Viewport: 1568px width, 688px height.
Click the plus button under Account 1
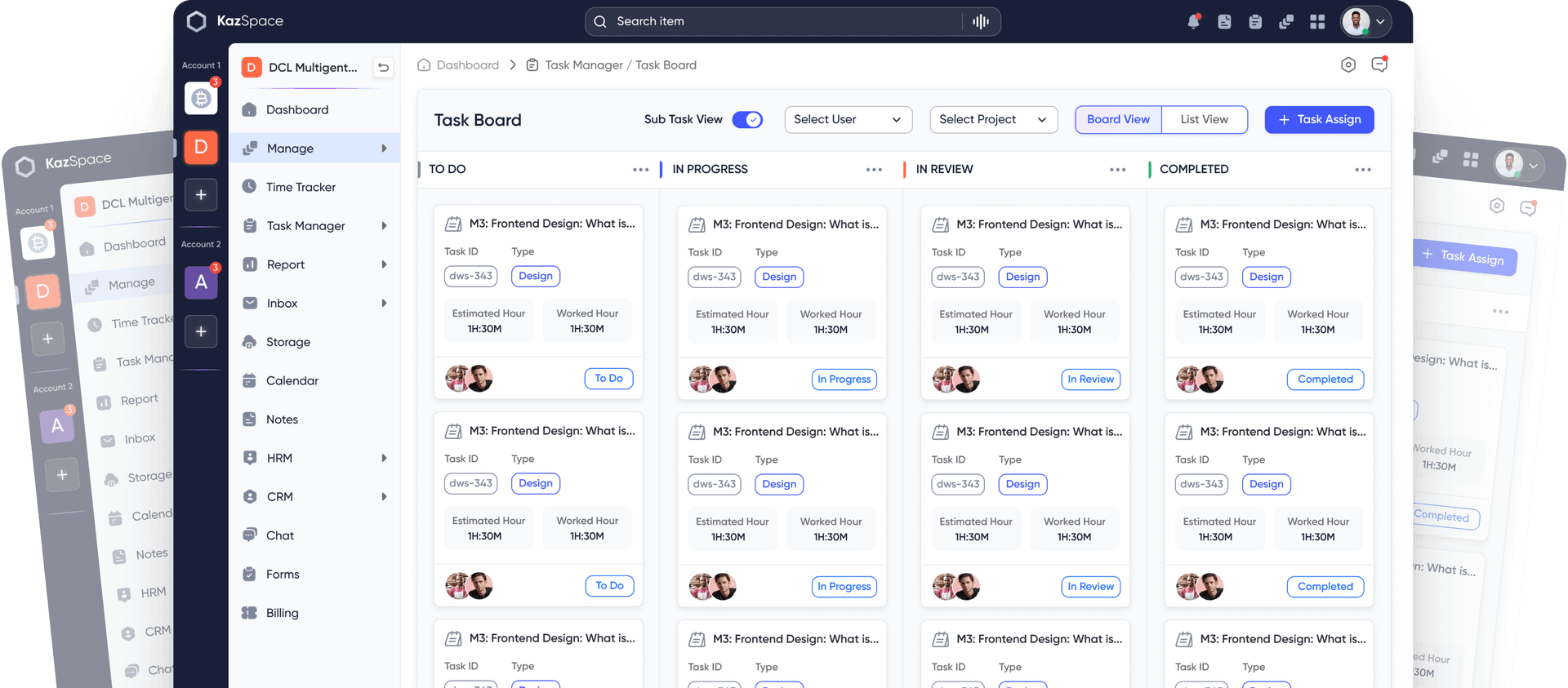click(201, 195)
